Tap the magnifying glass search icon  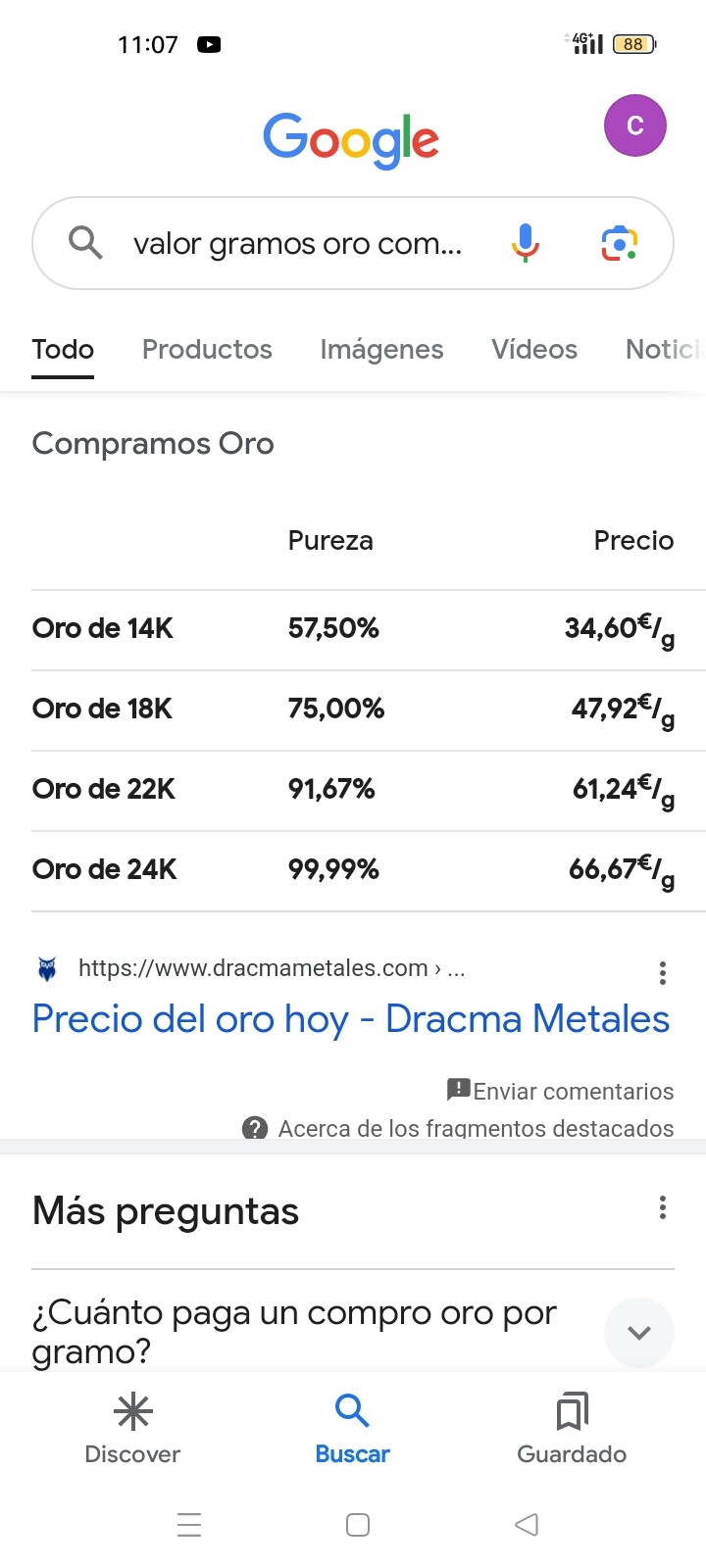tap(85, 242)
